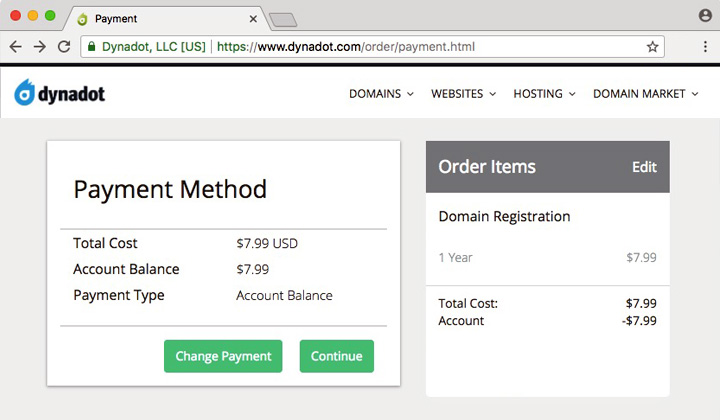The height and width of the screenshot is (420, 720).
Task: Reload the payment page
Action: tap(64, 46)
